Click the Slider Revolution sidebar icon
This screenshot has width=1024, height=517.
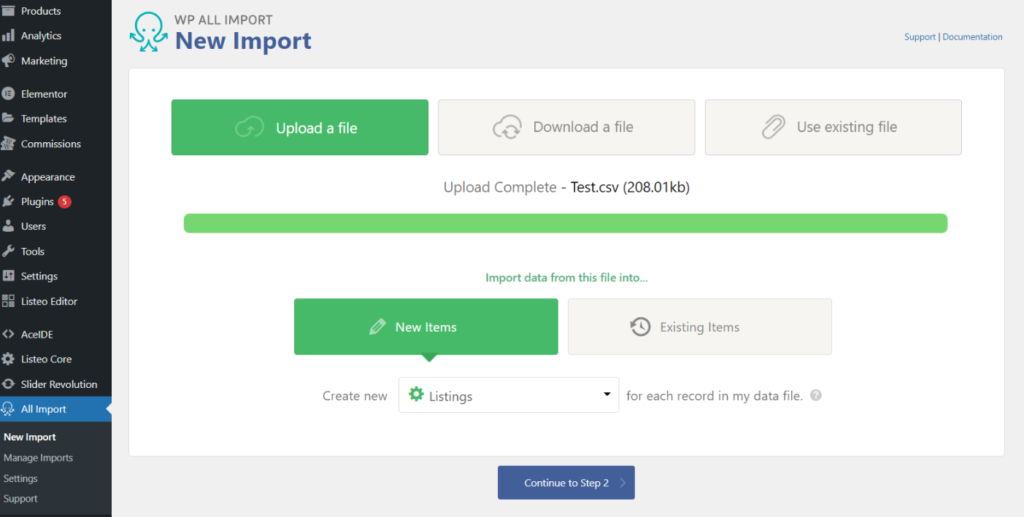pyautogui.click(x=9, y=384)
